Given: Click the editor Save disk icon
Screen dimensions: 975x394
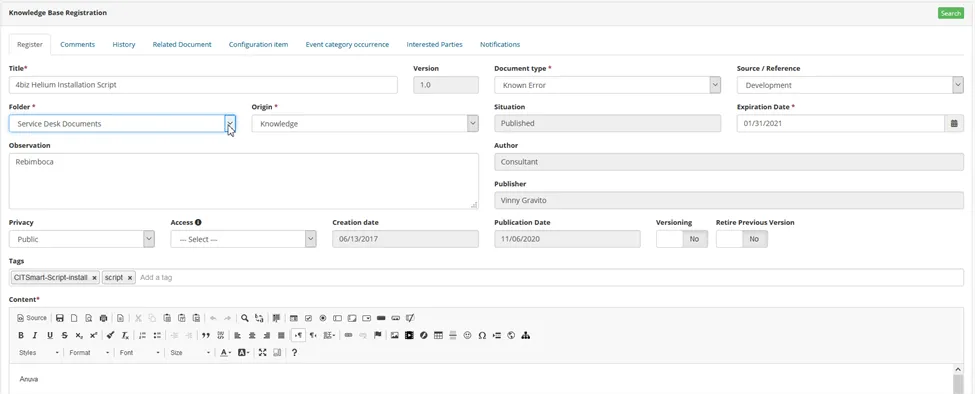Looking at the screenshot, I should 60,318.
